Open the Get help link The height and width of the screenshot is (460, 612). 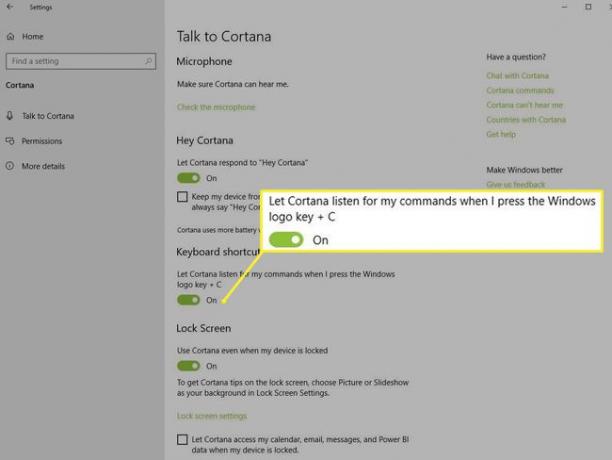coord(501,134)
